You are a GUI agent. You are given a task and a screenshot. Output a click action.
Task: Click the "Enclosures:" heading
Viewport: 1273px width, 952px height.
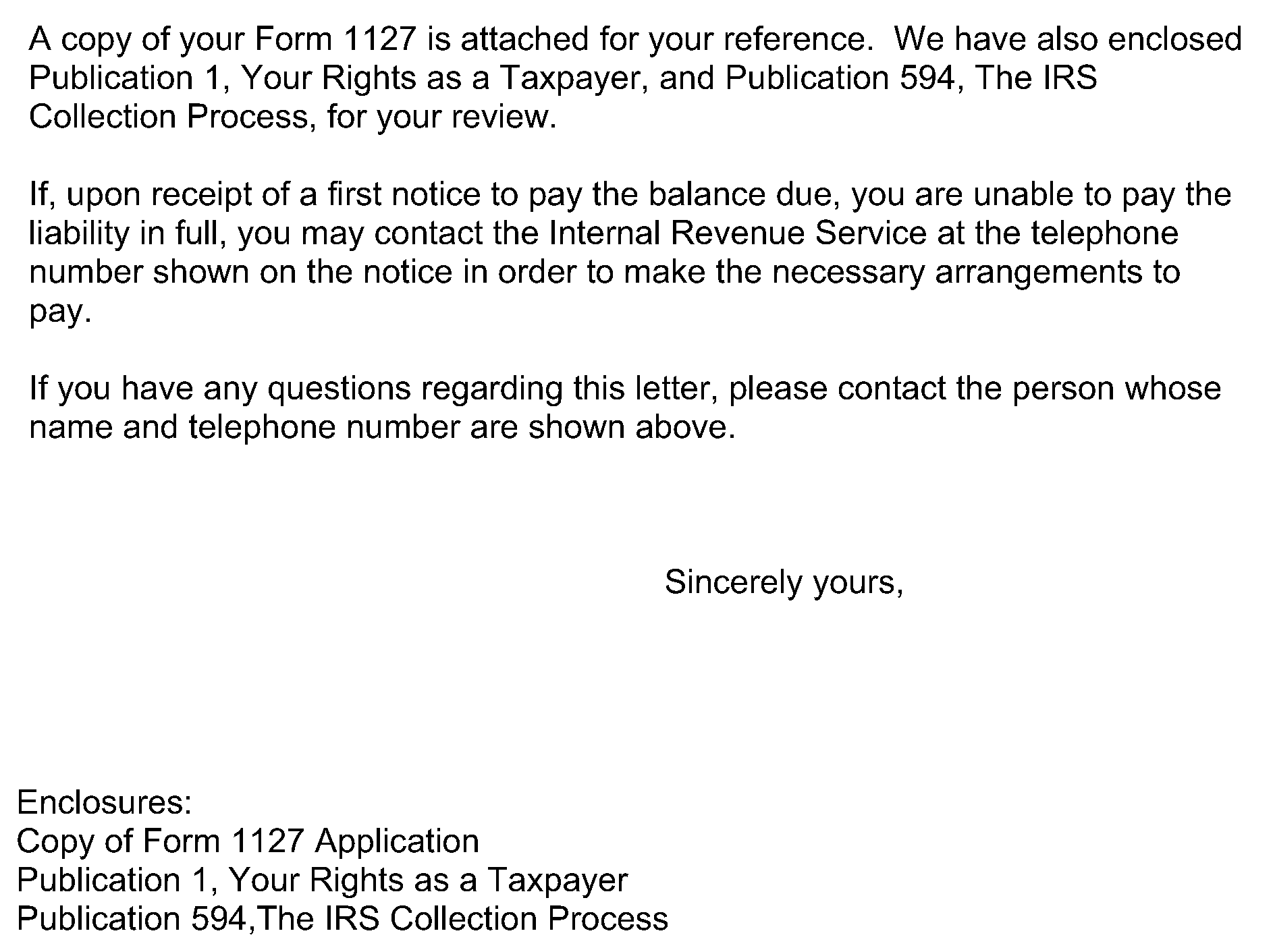click(105, 803)
